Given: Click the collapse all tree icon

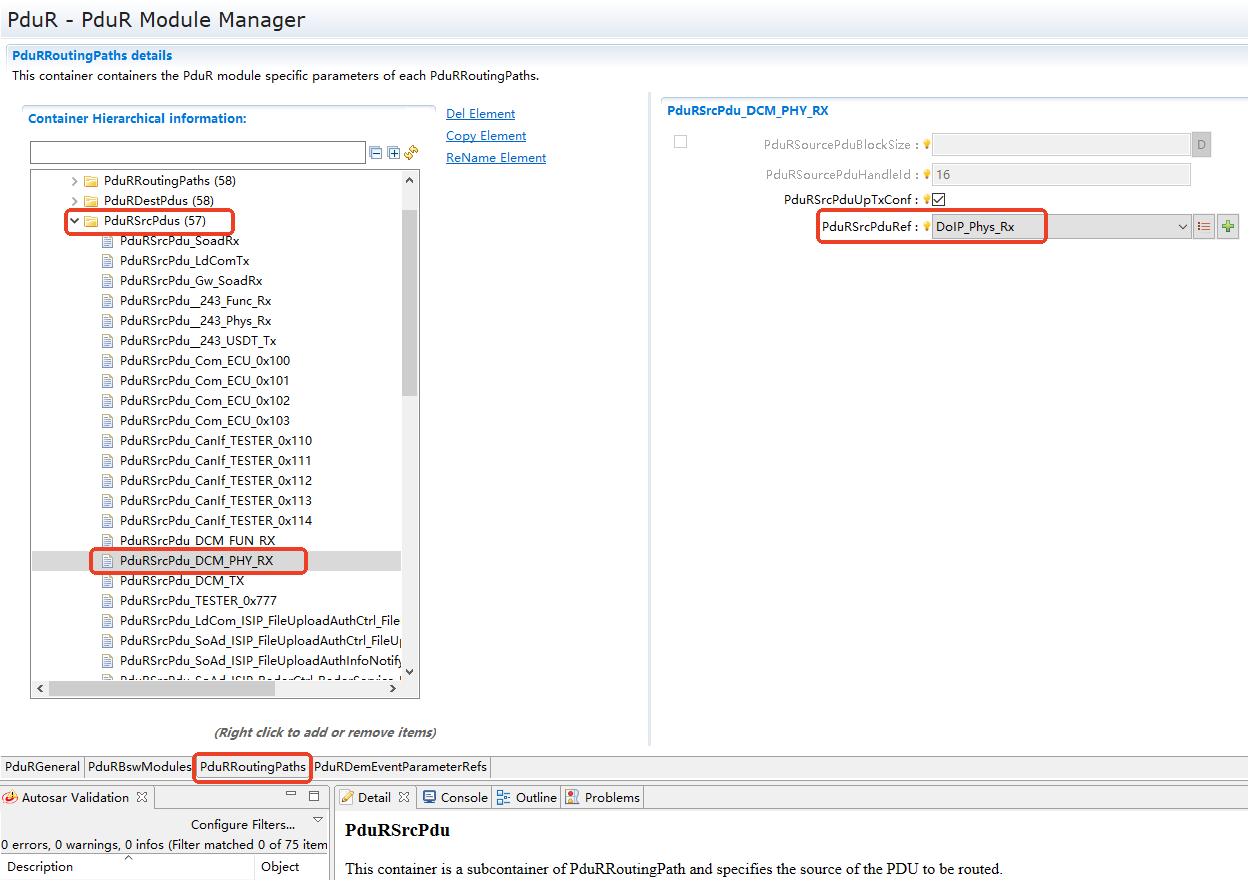Looking at the screenshot, I should (x=376, y=153).
